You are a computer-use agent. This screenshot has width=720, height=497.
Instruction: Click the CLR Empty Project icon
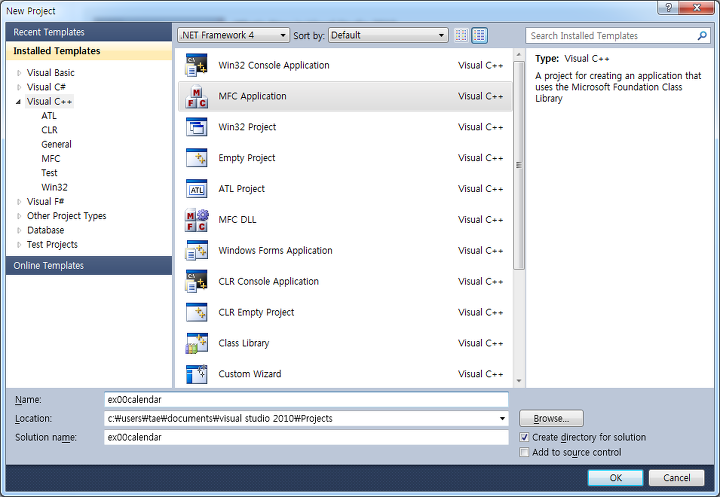[197, 312]
